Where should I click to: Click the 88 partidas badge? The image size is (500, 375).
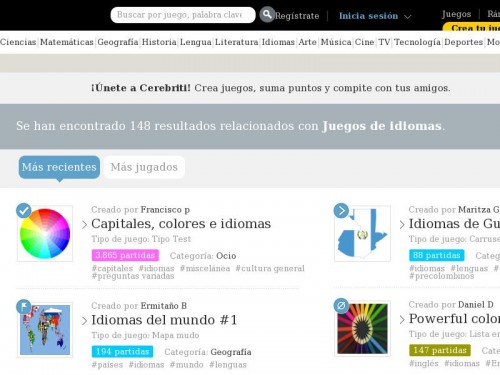click(x=437, y=255)
